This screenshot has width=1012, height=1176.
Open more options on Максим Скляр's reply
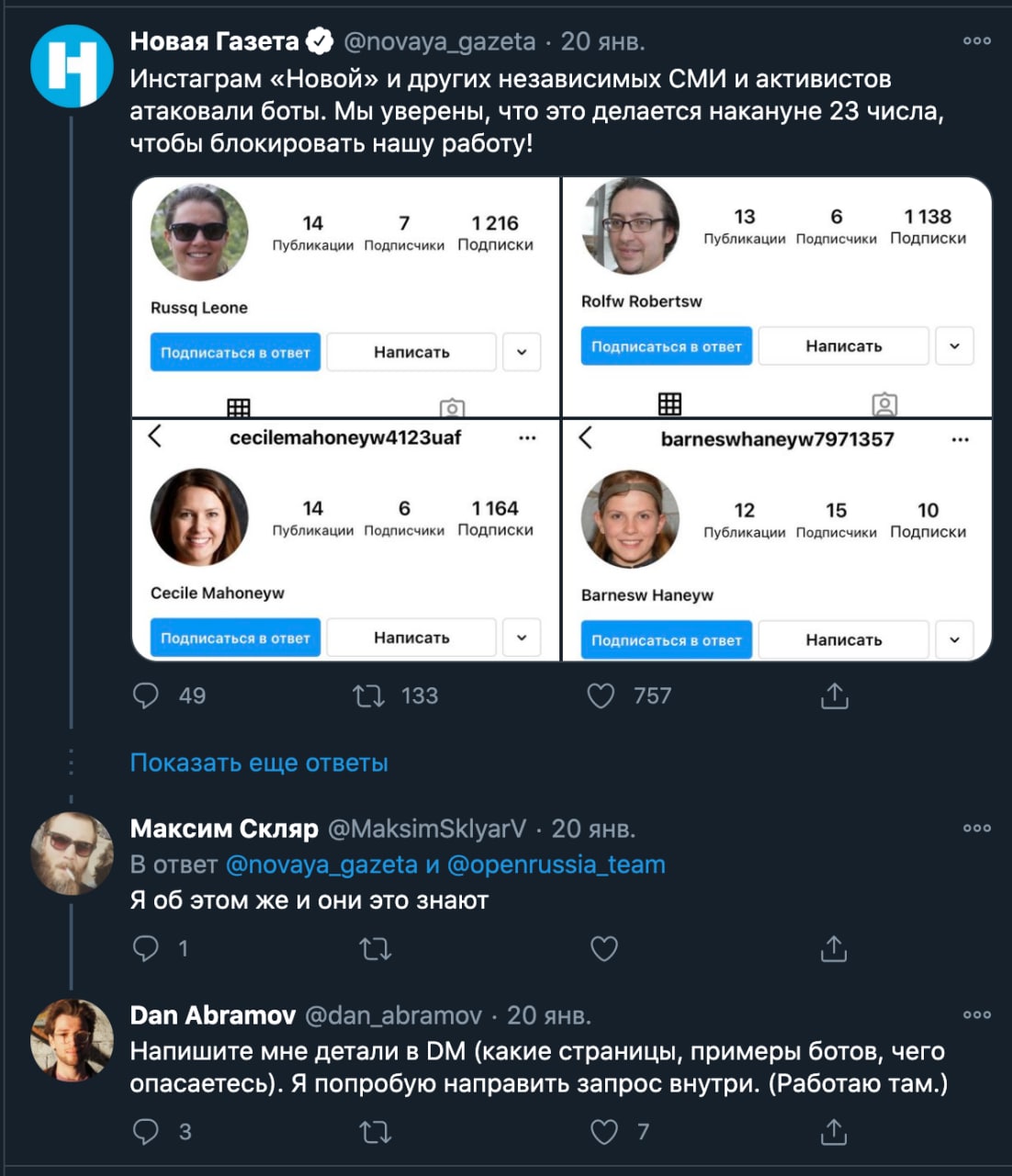coord(976,828)
